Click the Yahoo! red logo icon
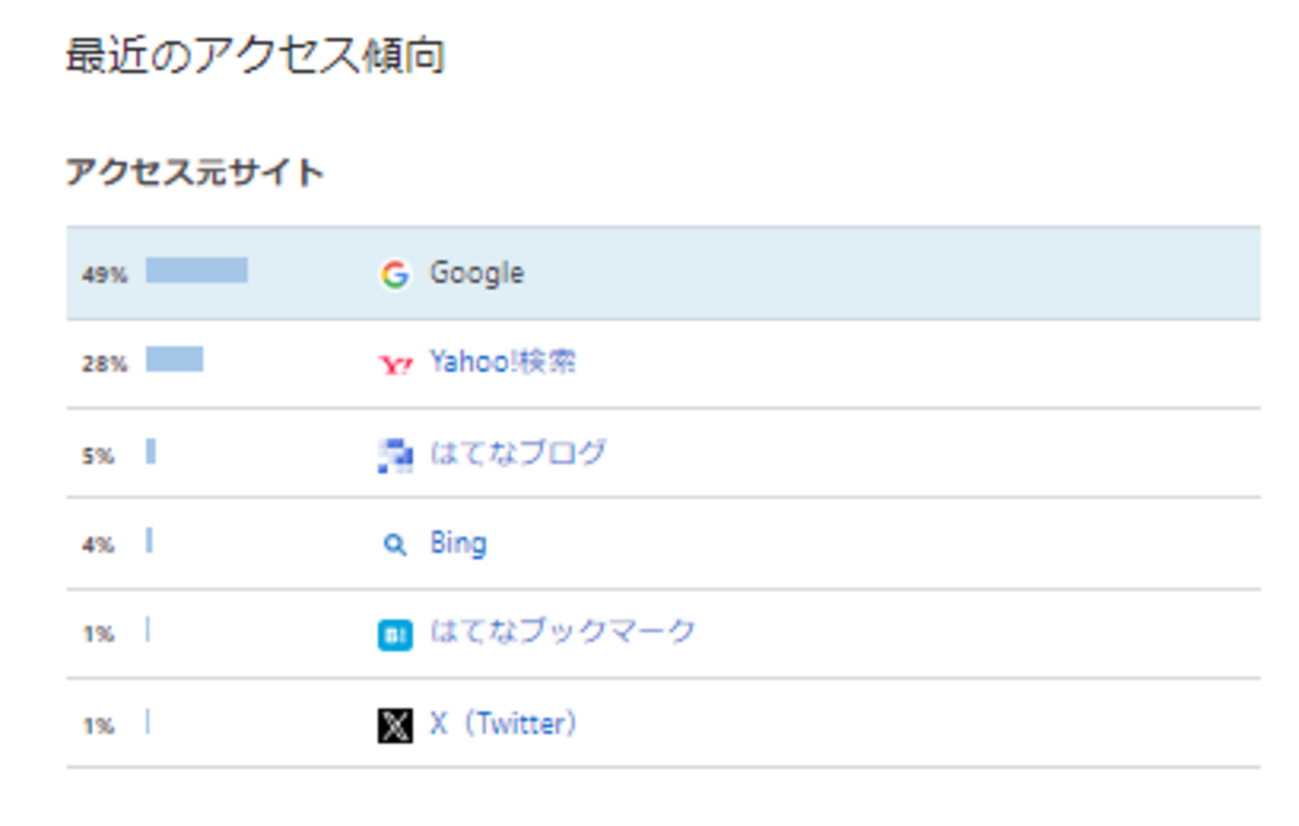The height and width of the screenshot is (826, 1299). 395,364
